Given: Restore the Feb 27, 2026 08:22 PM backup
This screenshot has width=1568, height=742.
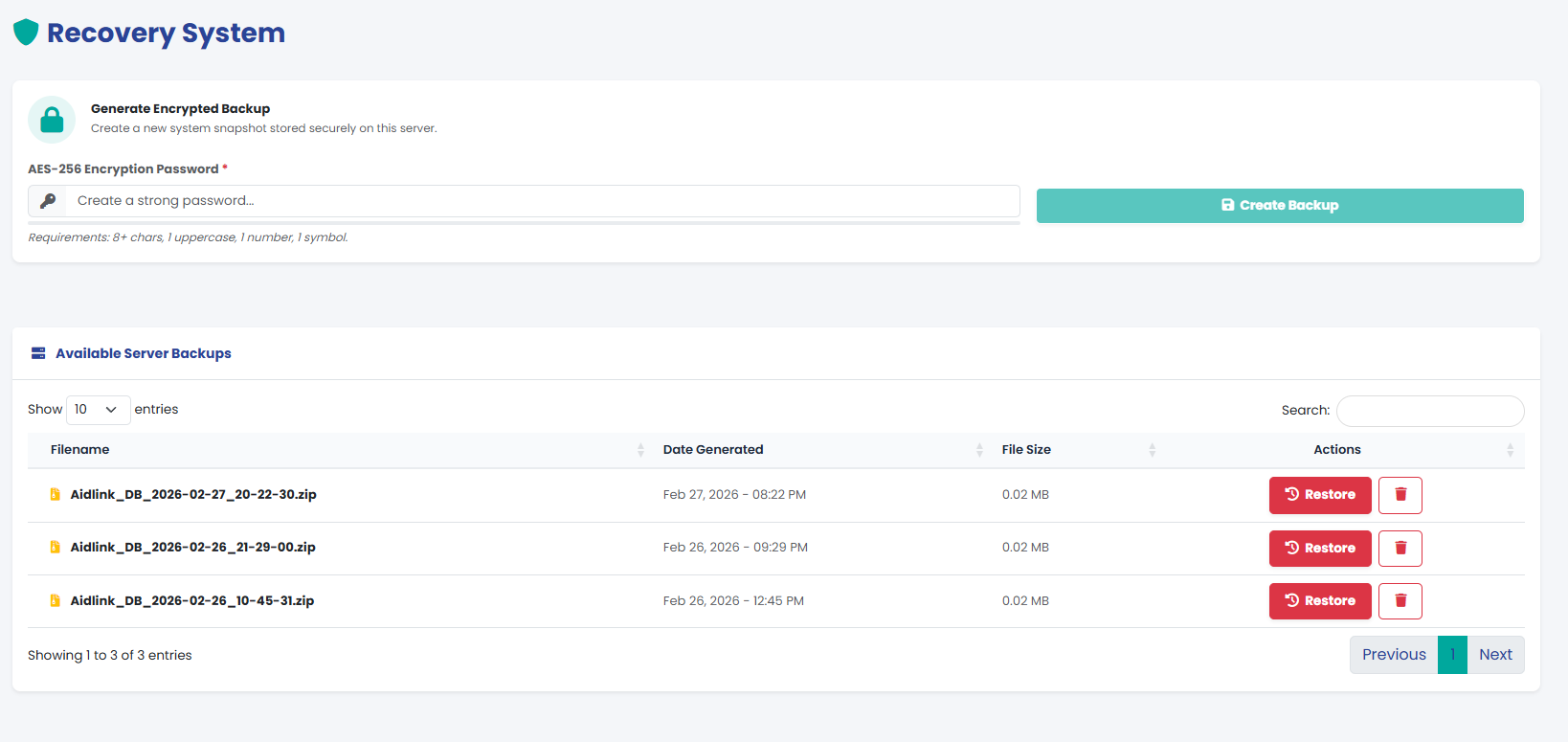Looking at the screenshot, I should [1320, 495].
